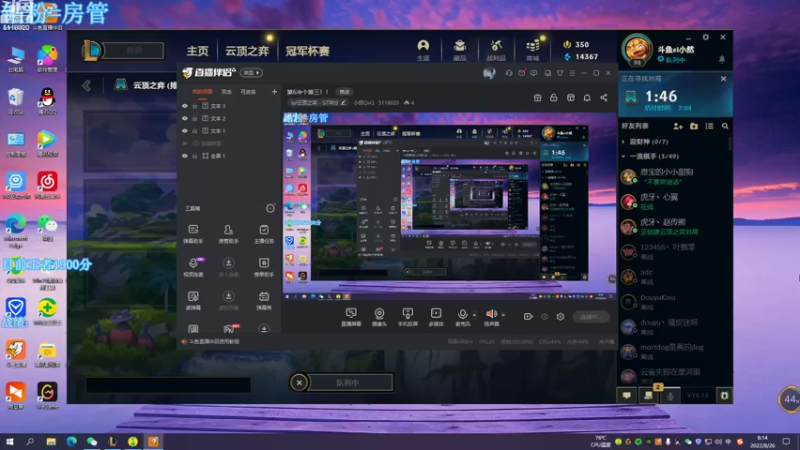
Task: Add 多媒体 media source
Action: 436,317
